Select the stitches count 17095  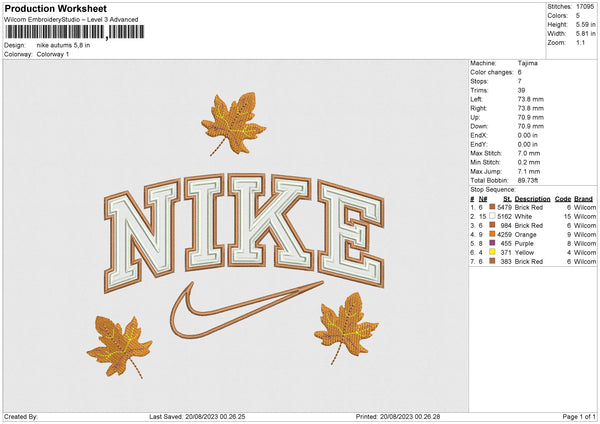(585, 7)
